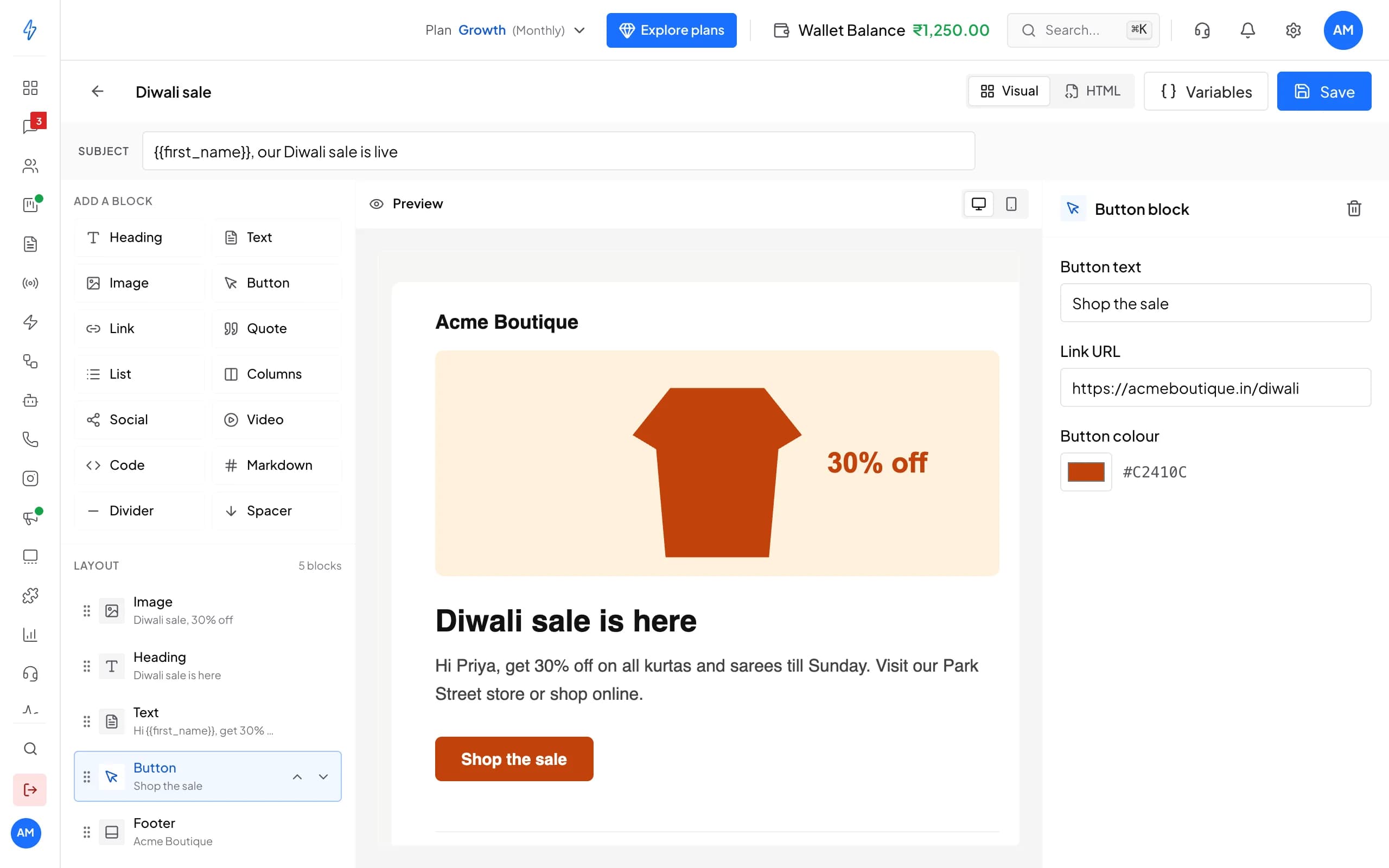
Task: Open the AM profile avatar in top bar
Action: pos(1343,30)
